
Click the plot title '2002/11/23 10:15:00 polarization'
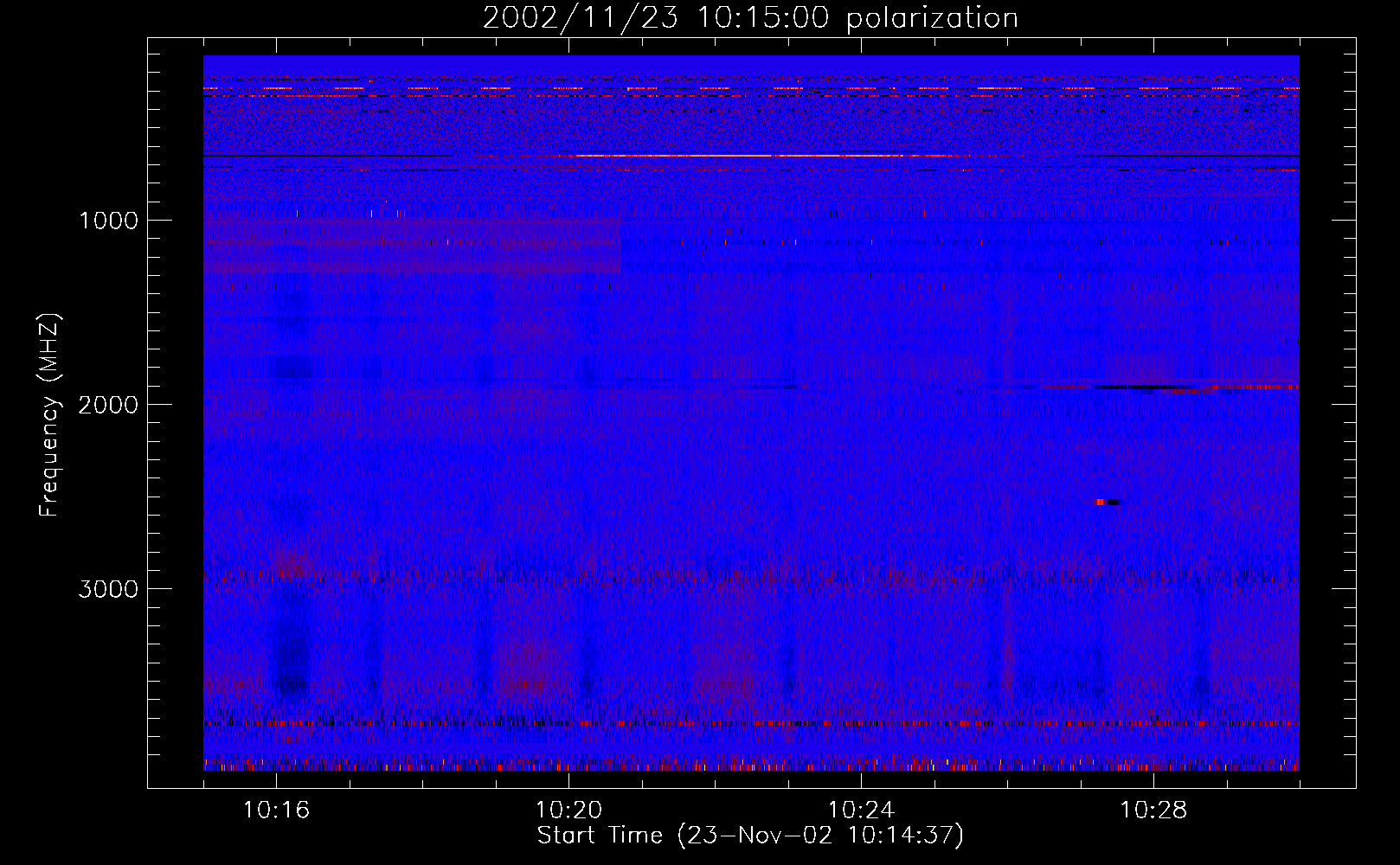[750, 18]
